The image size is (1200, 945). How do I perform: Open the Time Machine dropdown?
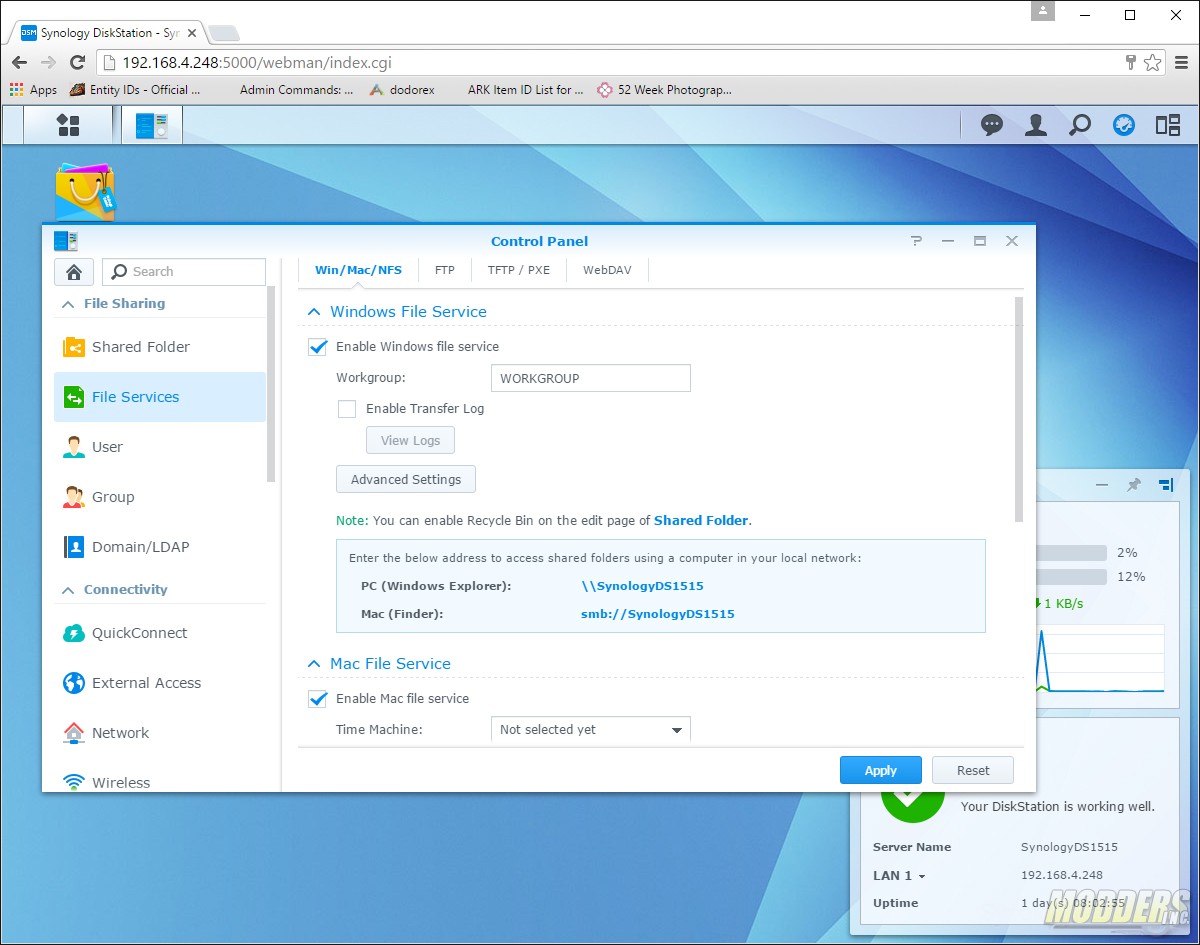(591, 730)
